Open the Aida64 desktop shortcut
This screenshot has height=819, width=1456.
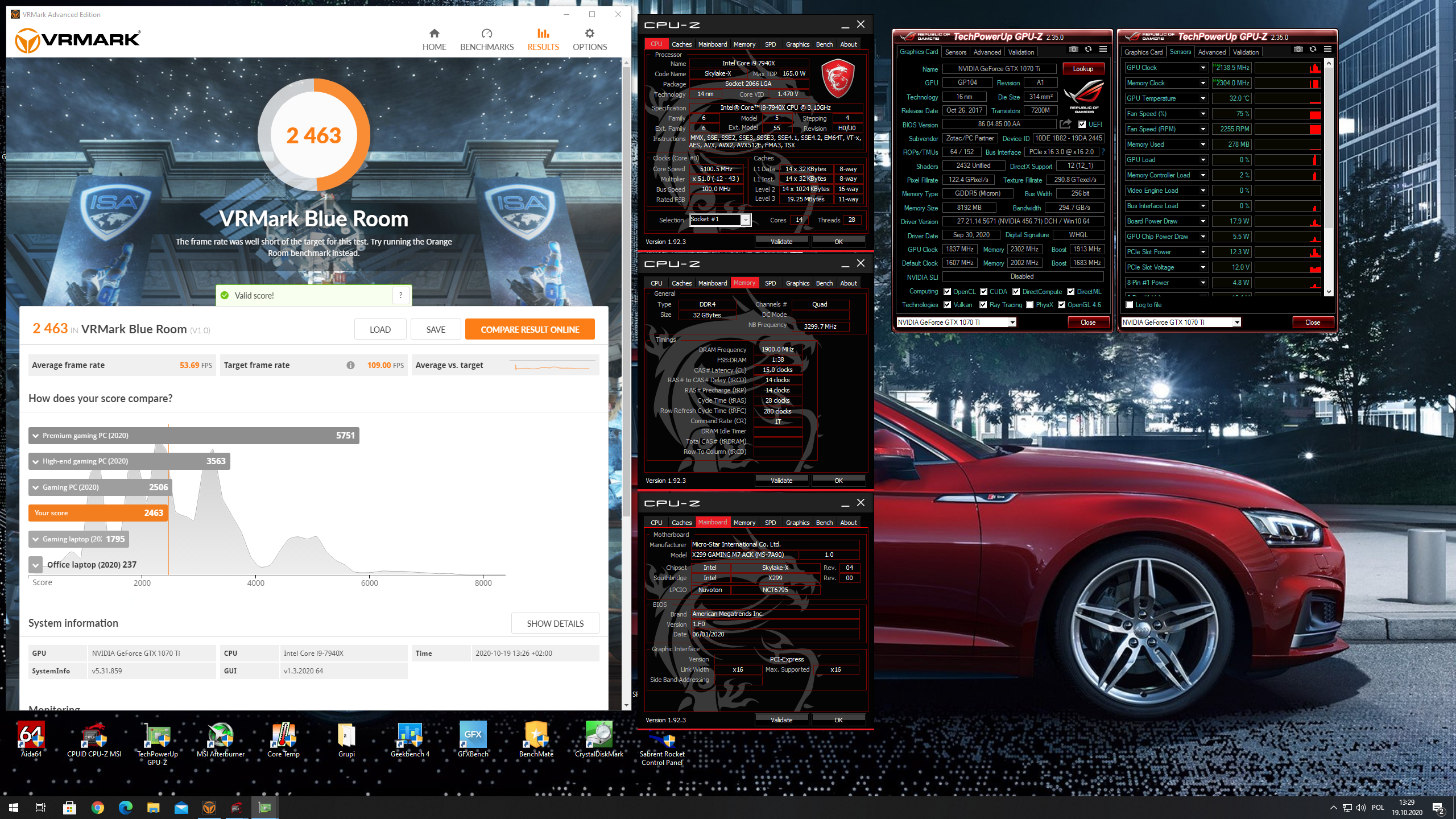(31, 739)
